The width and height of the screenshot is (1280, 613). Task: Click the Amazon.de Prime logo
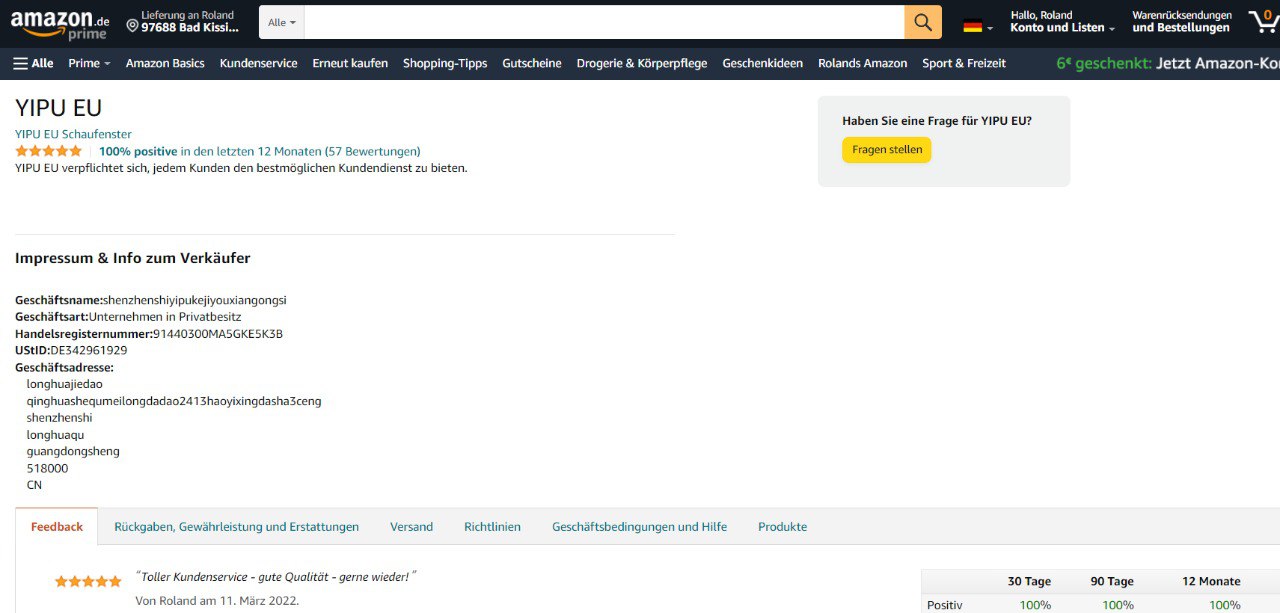point(60,23)
